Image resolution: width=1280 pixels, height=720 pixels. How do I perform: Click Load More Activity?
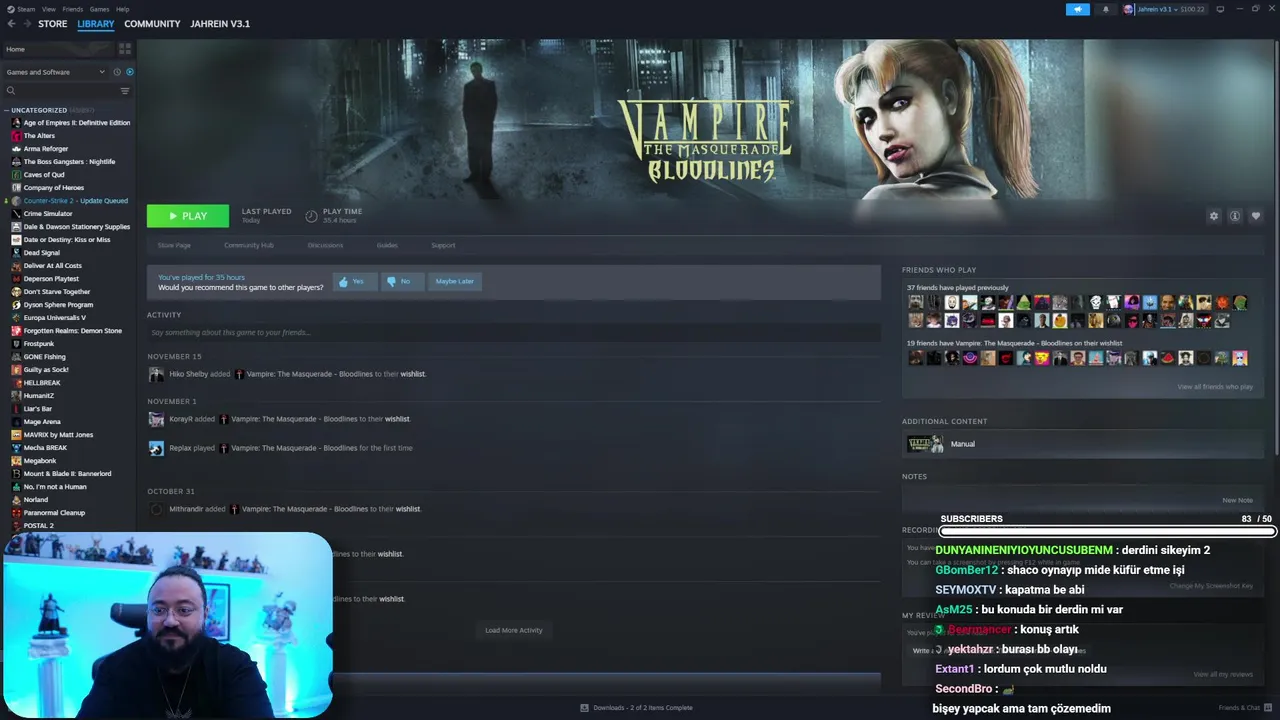coord(514,630)
